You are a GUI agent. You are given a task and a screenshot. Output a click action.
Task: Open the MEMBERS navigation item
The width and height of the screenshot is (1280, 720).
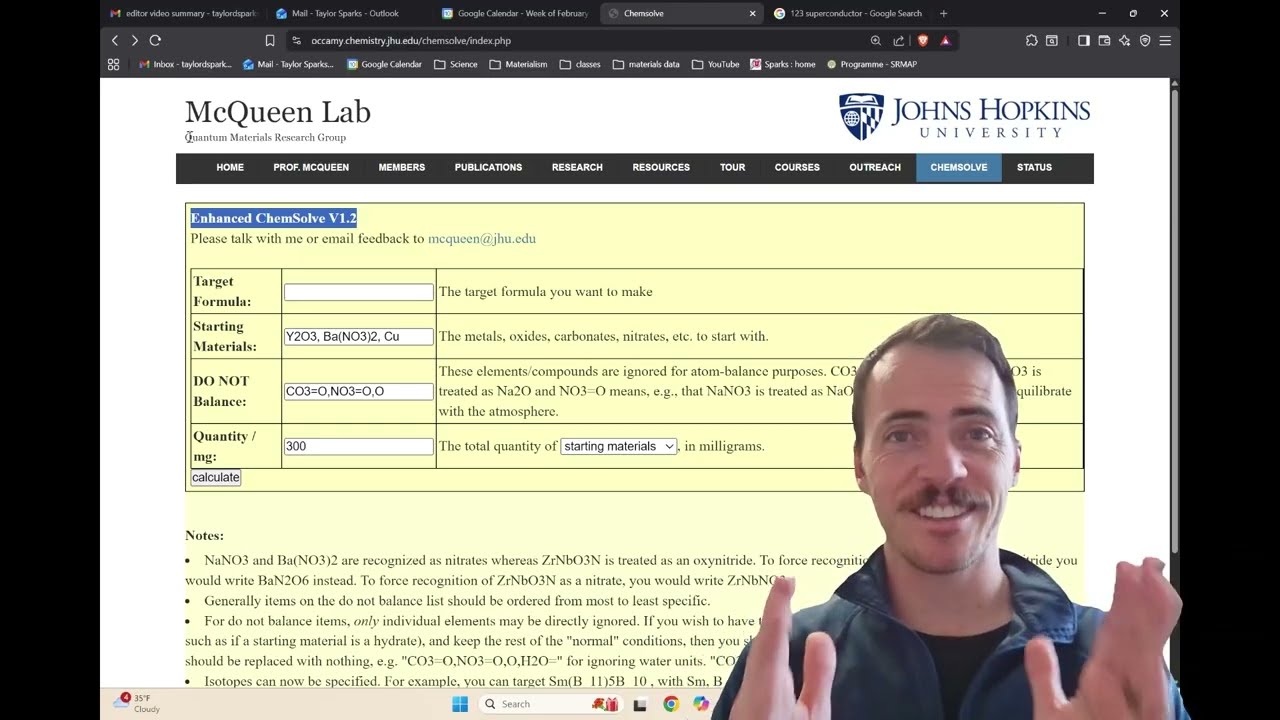pos(402,168)
